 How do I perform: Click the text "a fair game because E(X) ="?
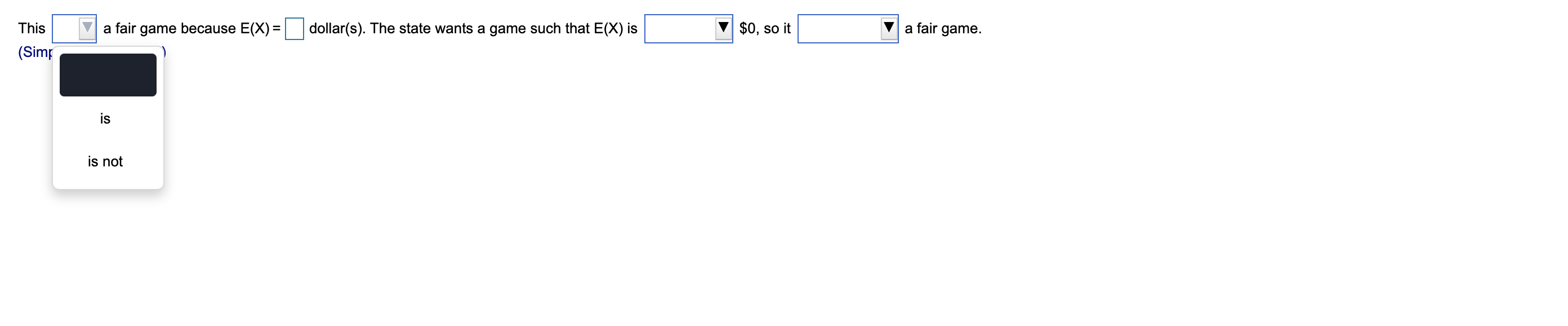click(191, 29)
